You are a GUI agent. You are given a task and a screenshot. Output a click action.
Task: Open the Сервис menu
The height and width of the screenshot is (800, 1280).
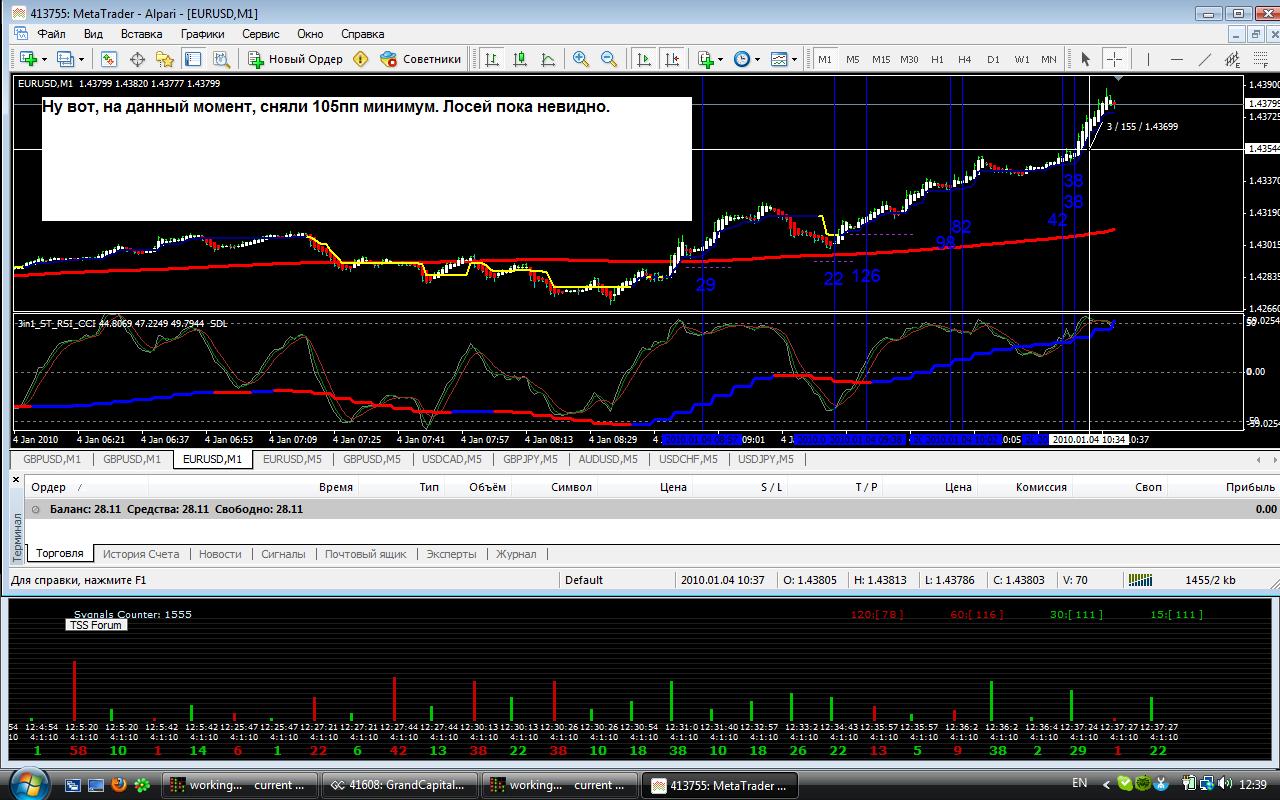click(x=261, y=33)
